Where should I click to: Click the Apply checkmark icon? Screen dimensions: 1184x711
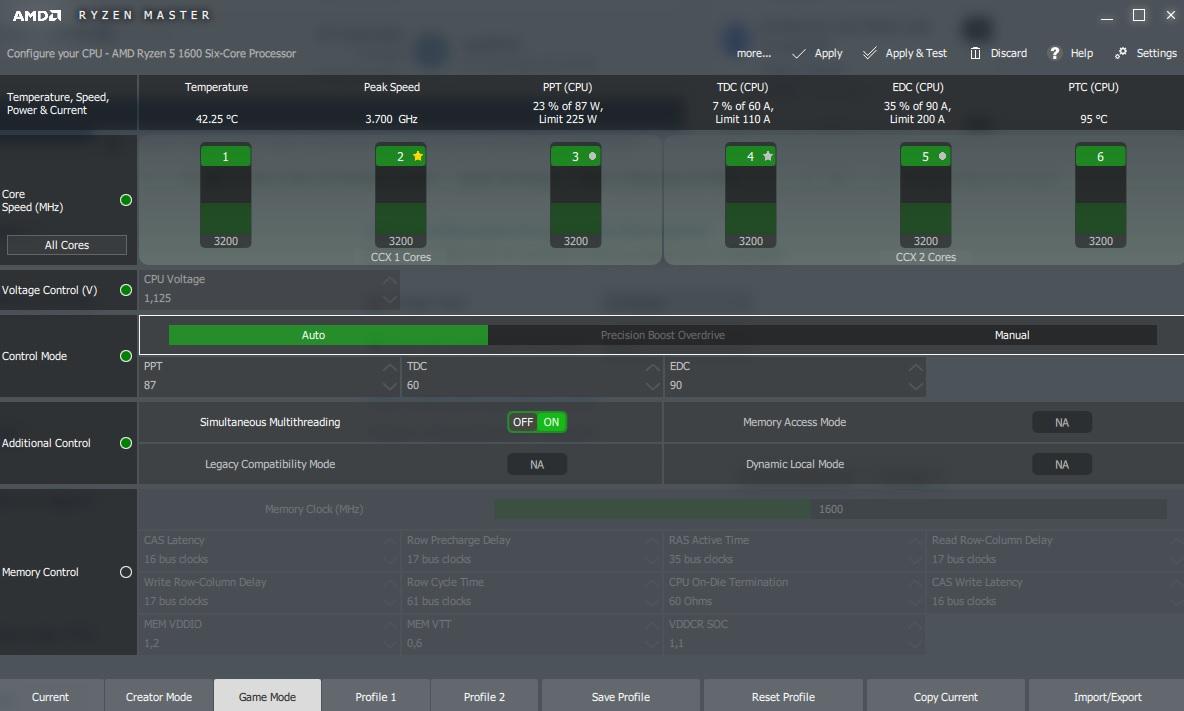(798, 54)
